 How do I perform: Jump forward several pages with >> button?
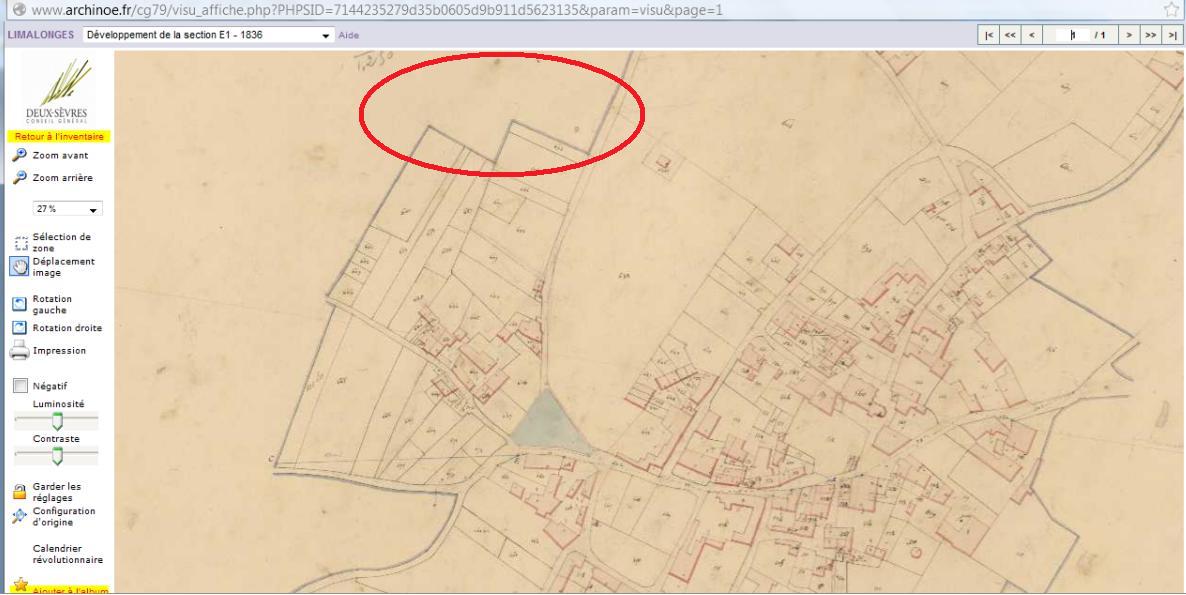tap(1150, 35)
